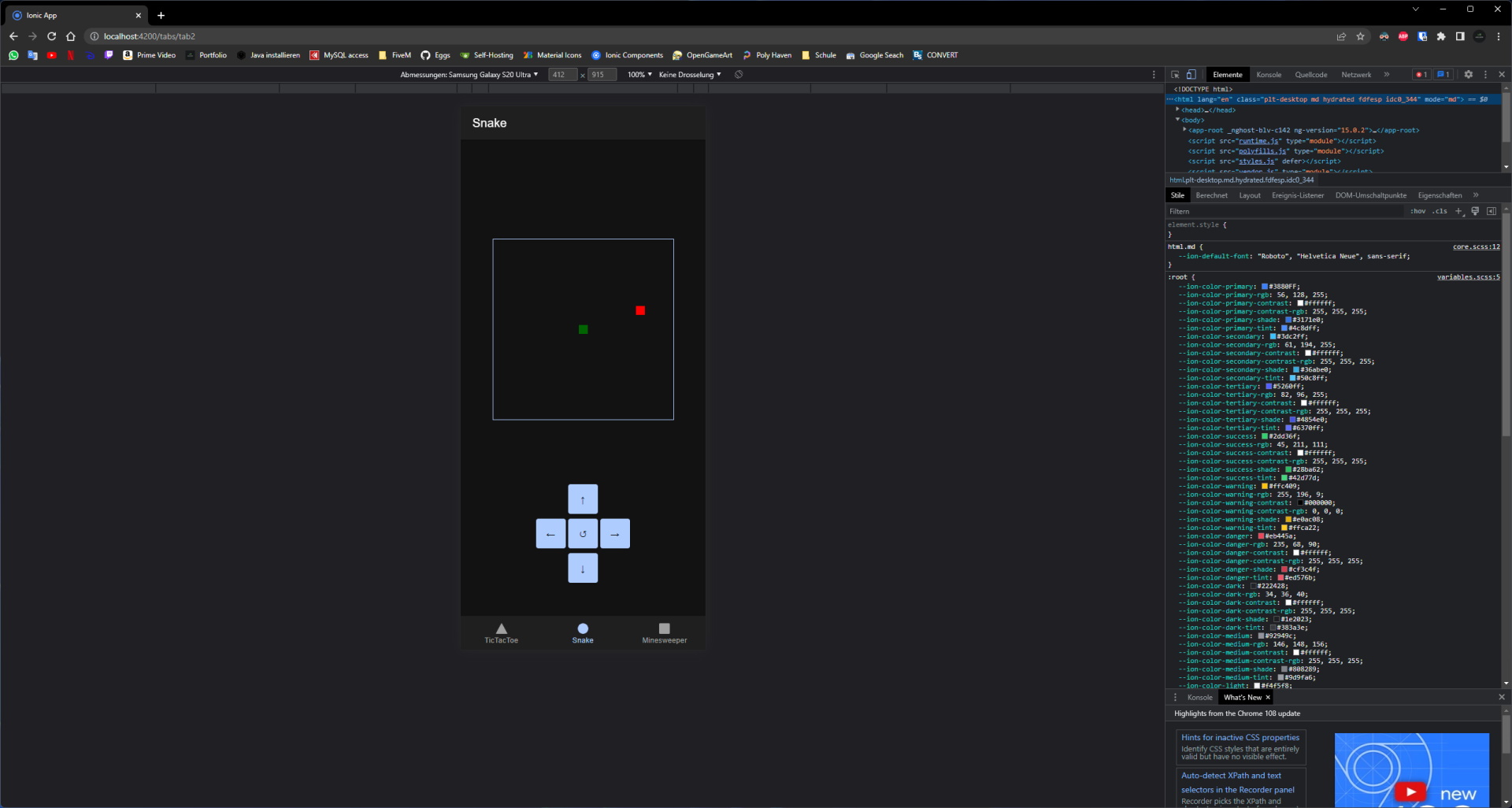The width and height of the screenshot is (1512, 808).
Task: Open the Quellcode tab in DevTools
Action: 1311,75
